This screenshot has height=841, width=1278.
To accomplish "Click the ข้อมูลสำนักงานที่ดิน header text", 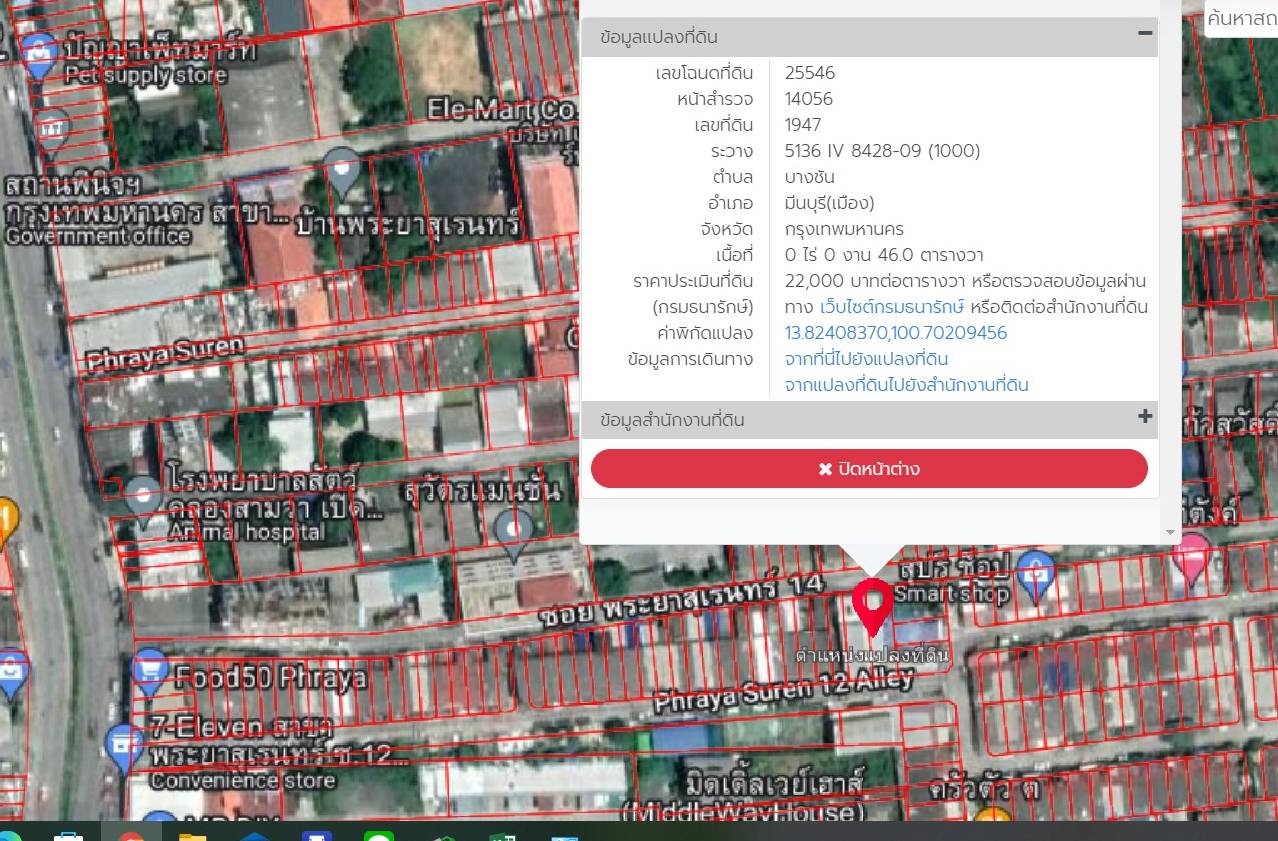I will coord(672,420).
